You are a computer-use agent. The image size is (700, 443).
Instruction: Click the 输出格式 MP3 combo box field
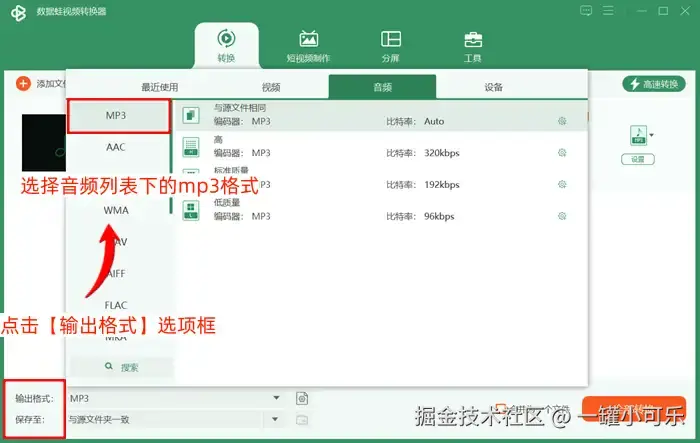[x=175, y=398]
